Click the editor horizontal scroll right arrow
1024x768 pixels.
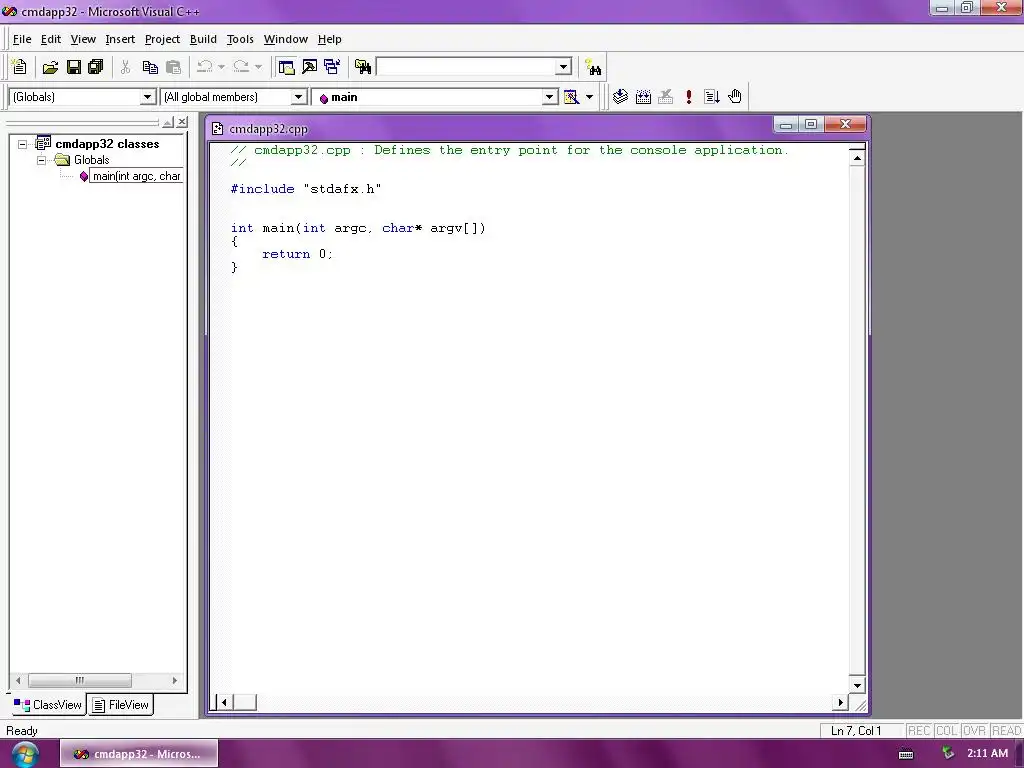click(840, 703)
